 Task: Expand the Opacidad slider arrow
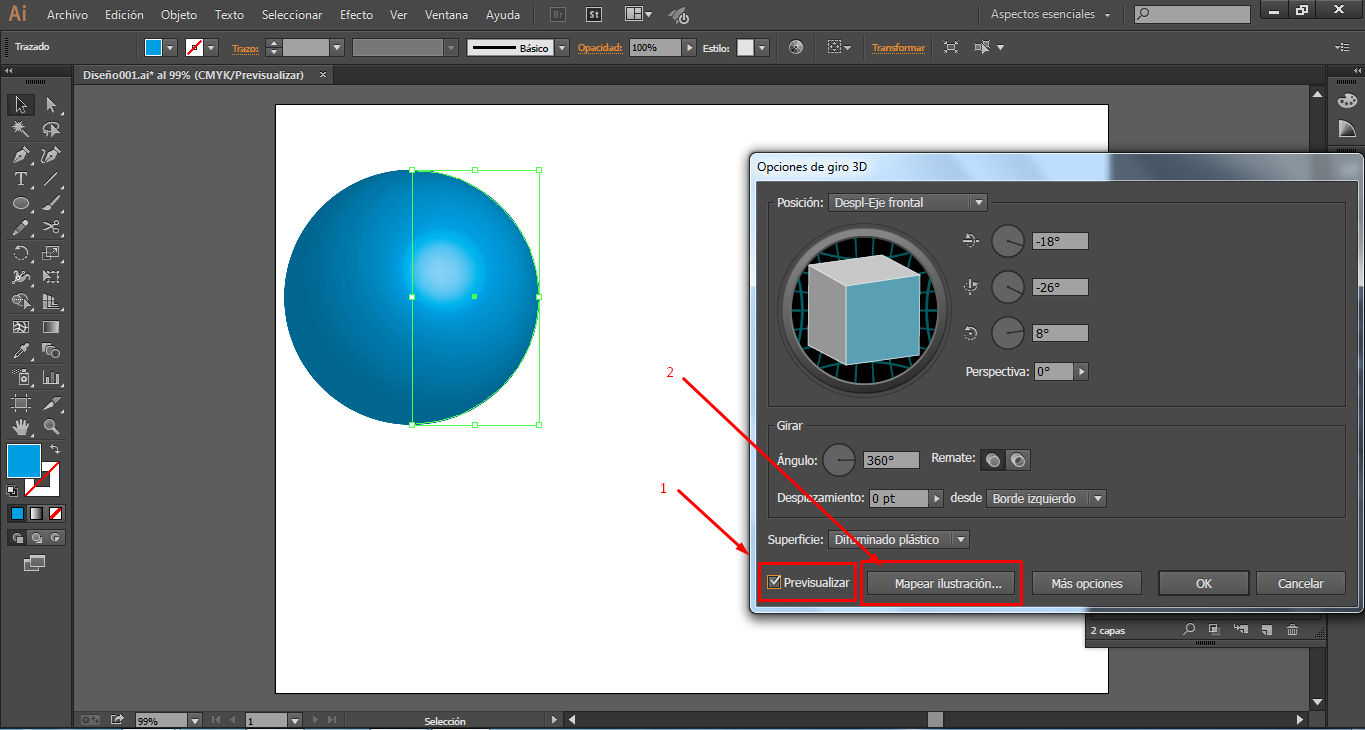point(689,47)
